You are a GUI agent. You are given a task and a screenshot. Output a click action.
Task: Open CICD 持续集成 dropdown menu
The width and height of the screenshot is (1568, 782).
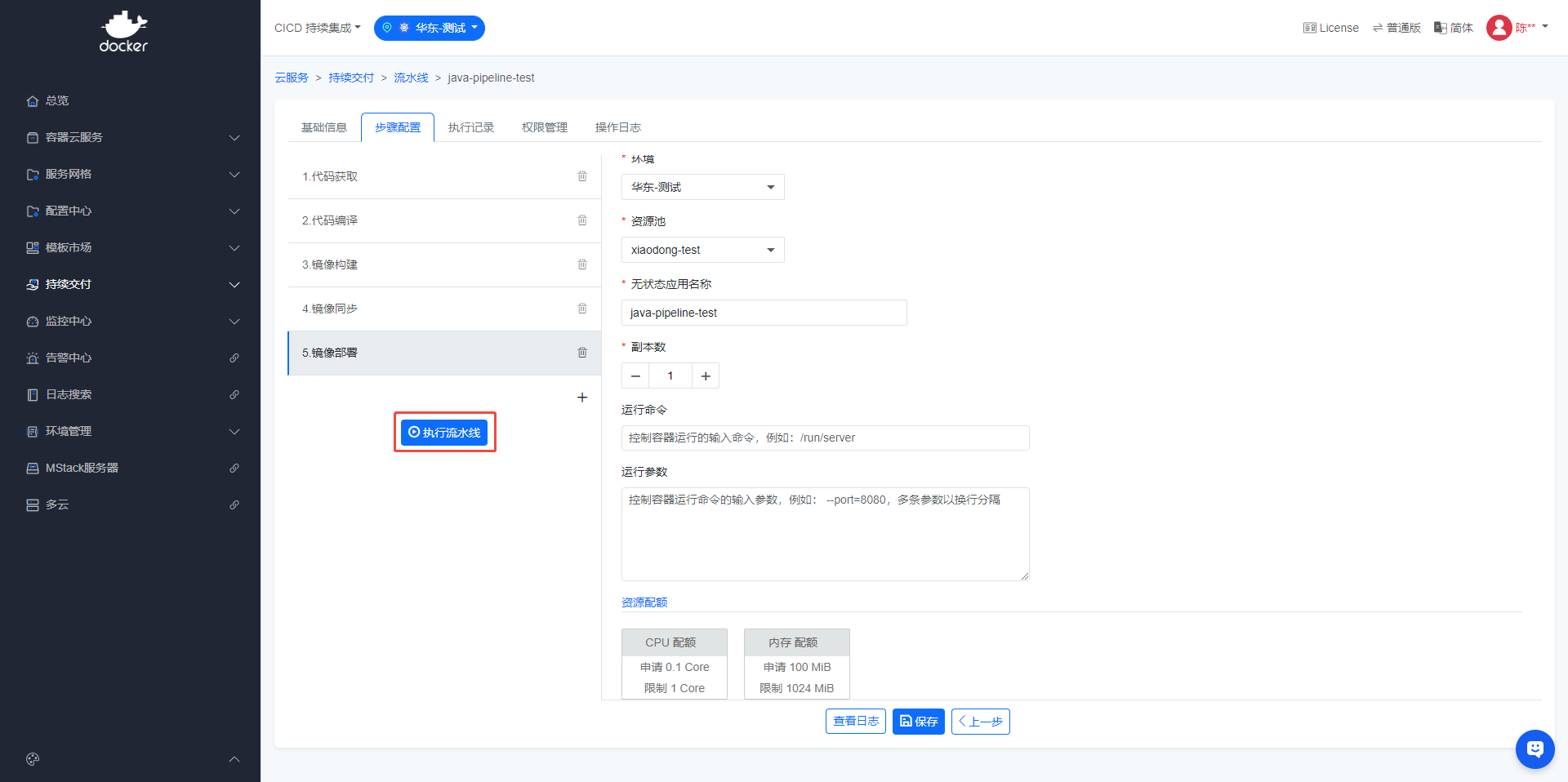pos(317,28)
